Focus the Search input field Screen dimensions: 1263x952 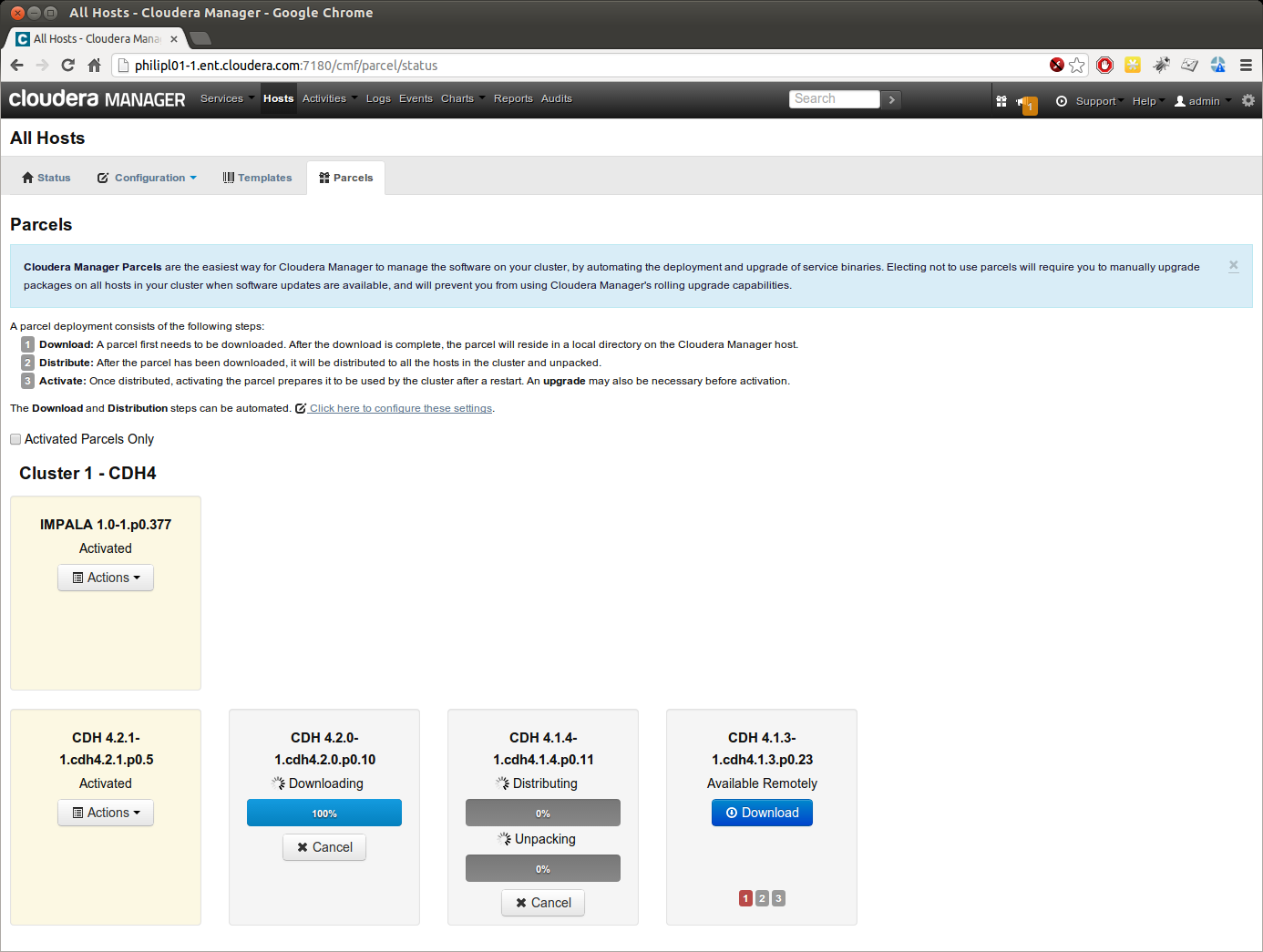835,99
